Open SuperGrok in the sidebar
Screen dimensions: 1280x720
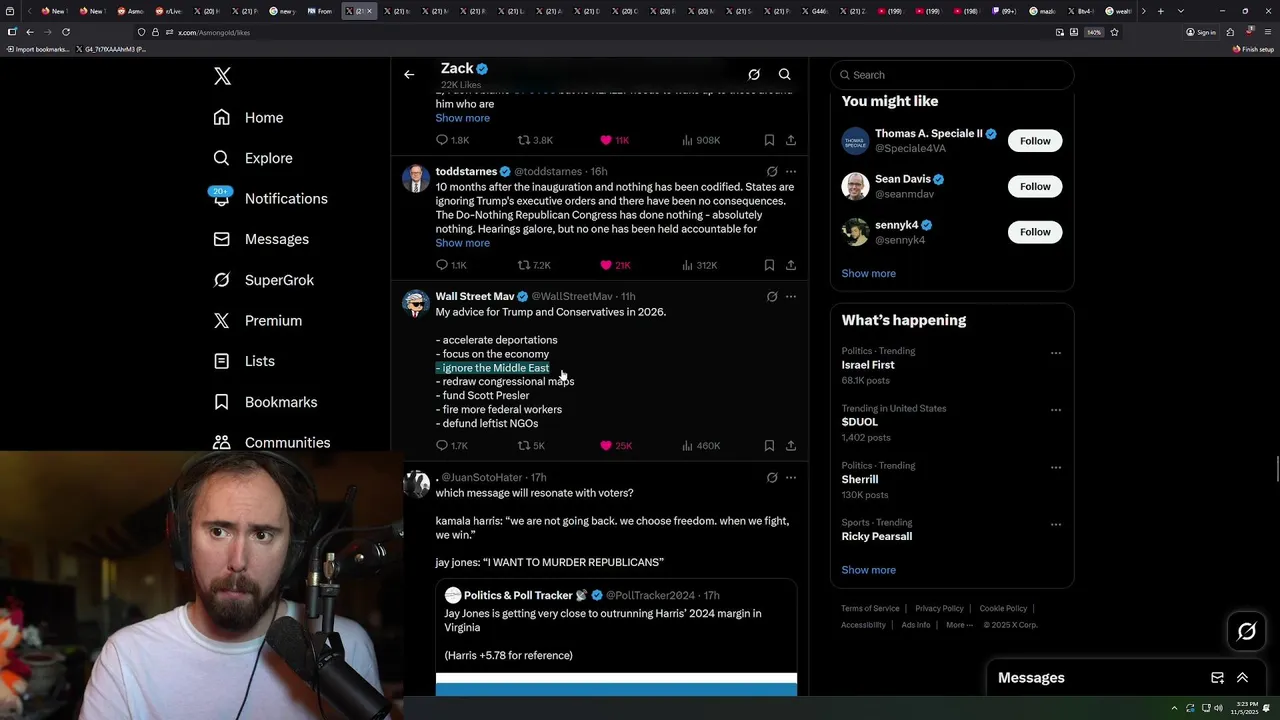click(x=263, y=280)
